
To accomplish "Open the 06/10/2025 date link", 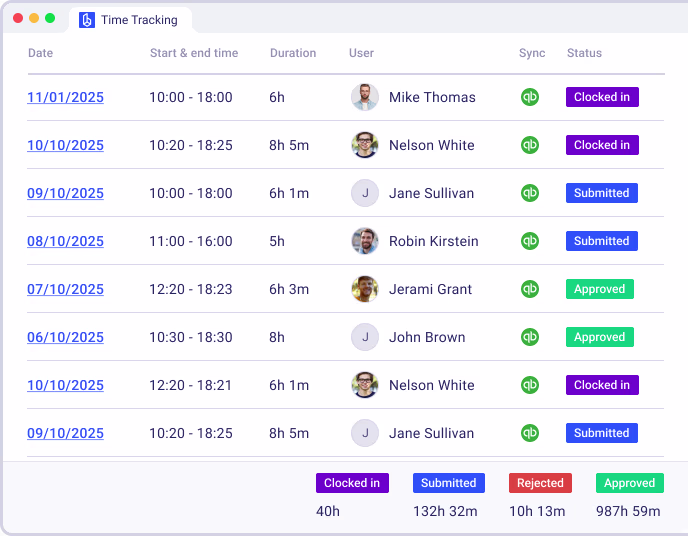I will pos(65,337).
